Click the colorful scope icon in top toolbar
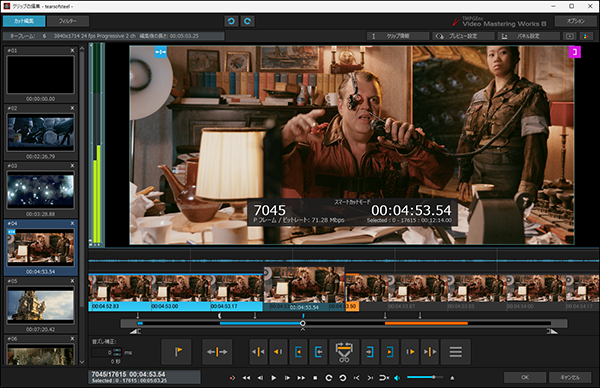600x388 pixels. [x=586, y=36]
